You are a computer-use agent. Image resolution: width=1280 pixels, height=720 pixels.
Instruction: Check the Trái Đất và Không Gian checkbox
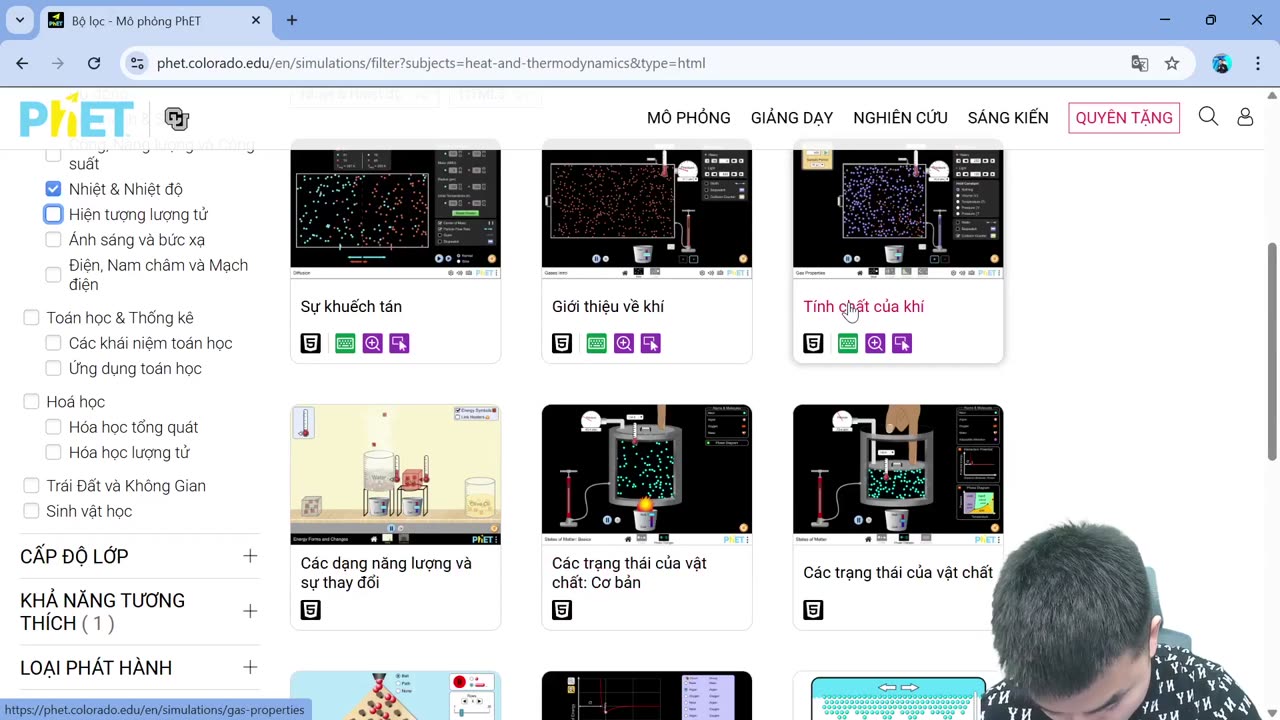tap(31, 485)
